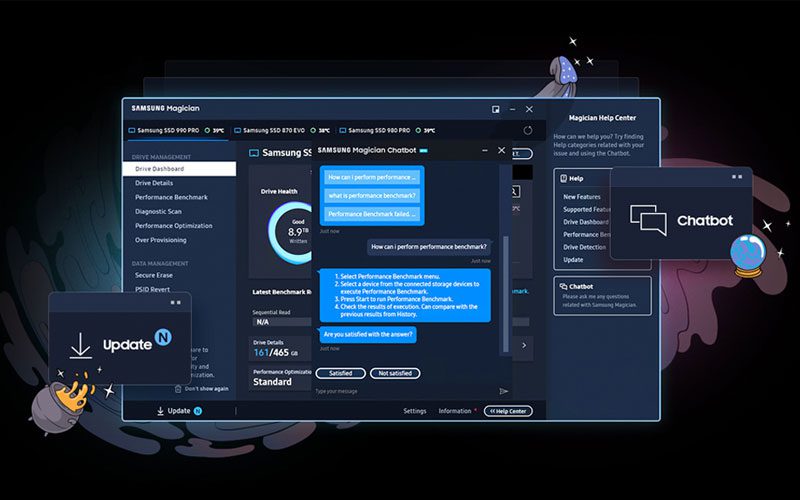800x500 pixels.
Task: Click the trash icon beside Don't show again
Action: [178, 388]
